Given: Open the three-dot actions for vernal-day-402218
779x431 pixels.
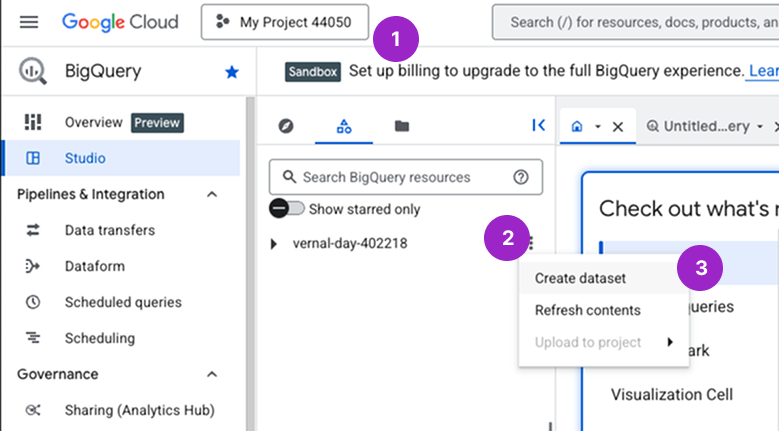Looking at the screenshot, I should (x=531, y=243).
